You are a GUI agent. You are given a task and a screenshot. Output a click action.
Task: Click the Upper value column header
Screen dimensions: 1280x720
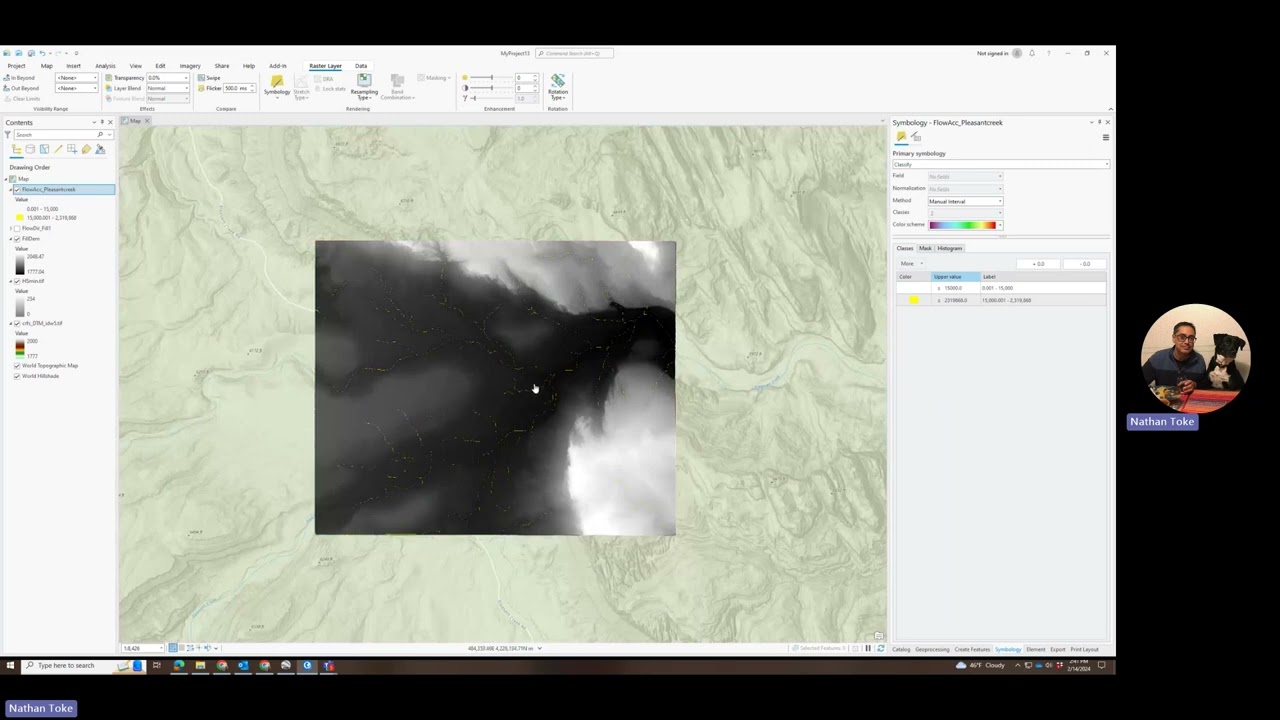point(954,276)
